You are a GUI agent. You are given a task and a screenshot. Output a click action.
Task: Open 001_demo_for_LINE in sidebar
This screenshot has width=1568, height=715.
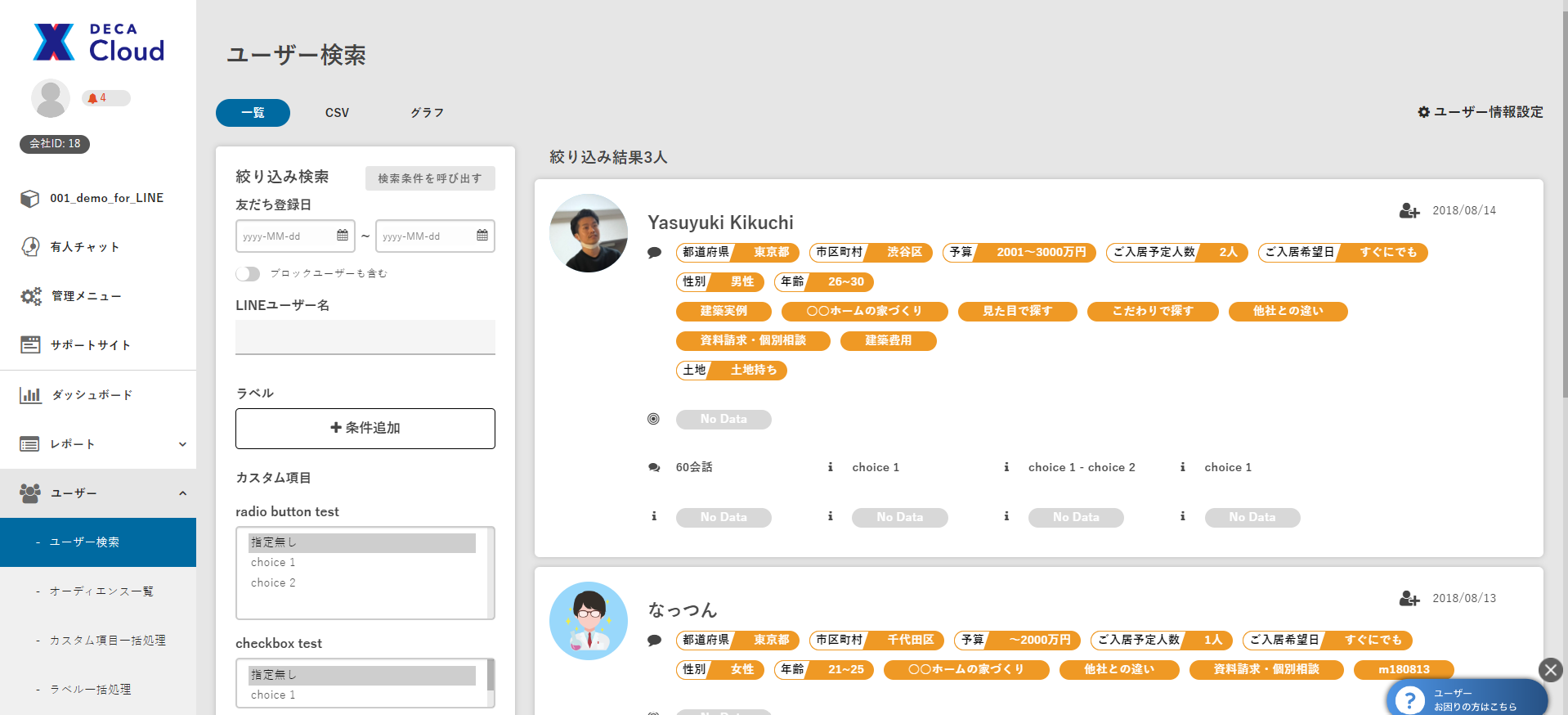(x=98, y=198)
